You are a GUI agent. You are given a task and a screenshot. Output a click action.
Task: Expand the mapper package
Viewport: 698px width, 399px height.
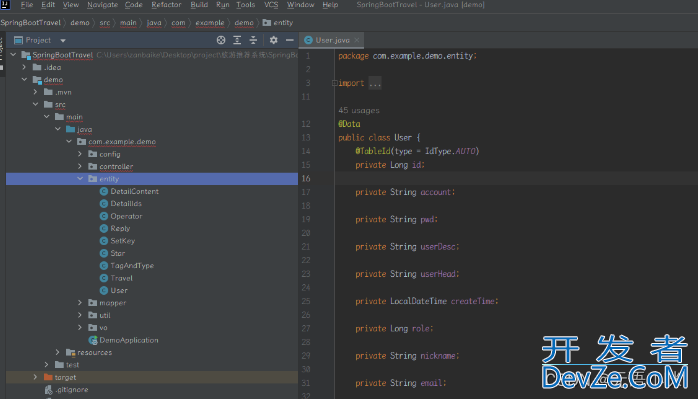[80, 303]
